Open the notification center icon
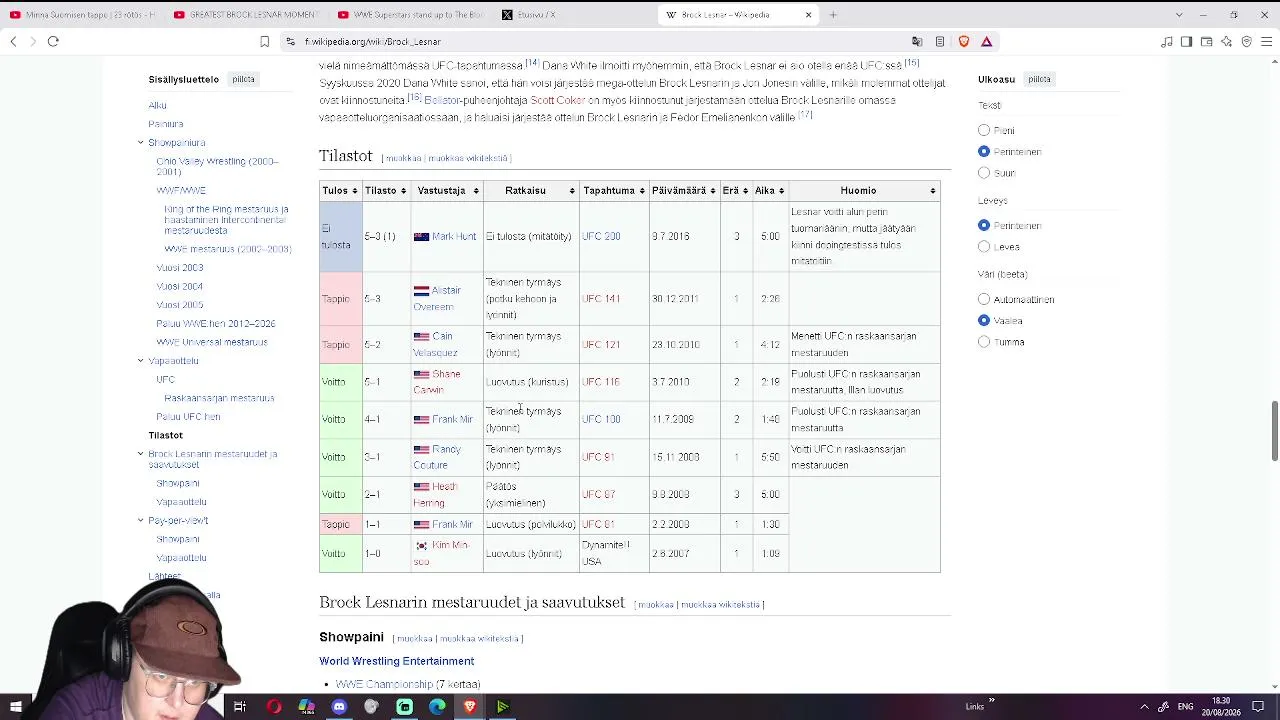 point(1259,707)
